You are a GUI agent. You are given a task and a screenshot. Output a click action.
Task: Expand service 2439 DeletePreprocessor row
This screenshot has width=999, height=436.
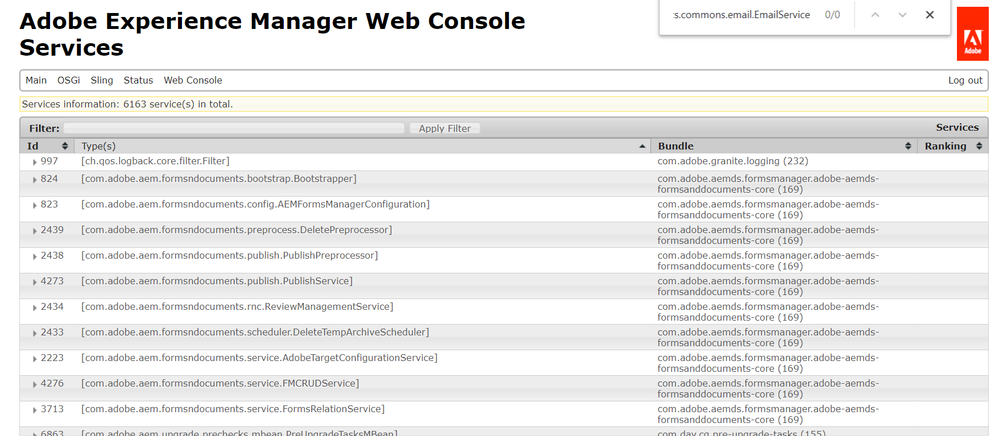coord(35,231)
